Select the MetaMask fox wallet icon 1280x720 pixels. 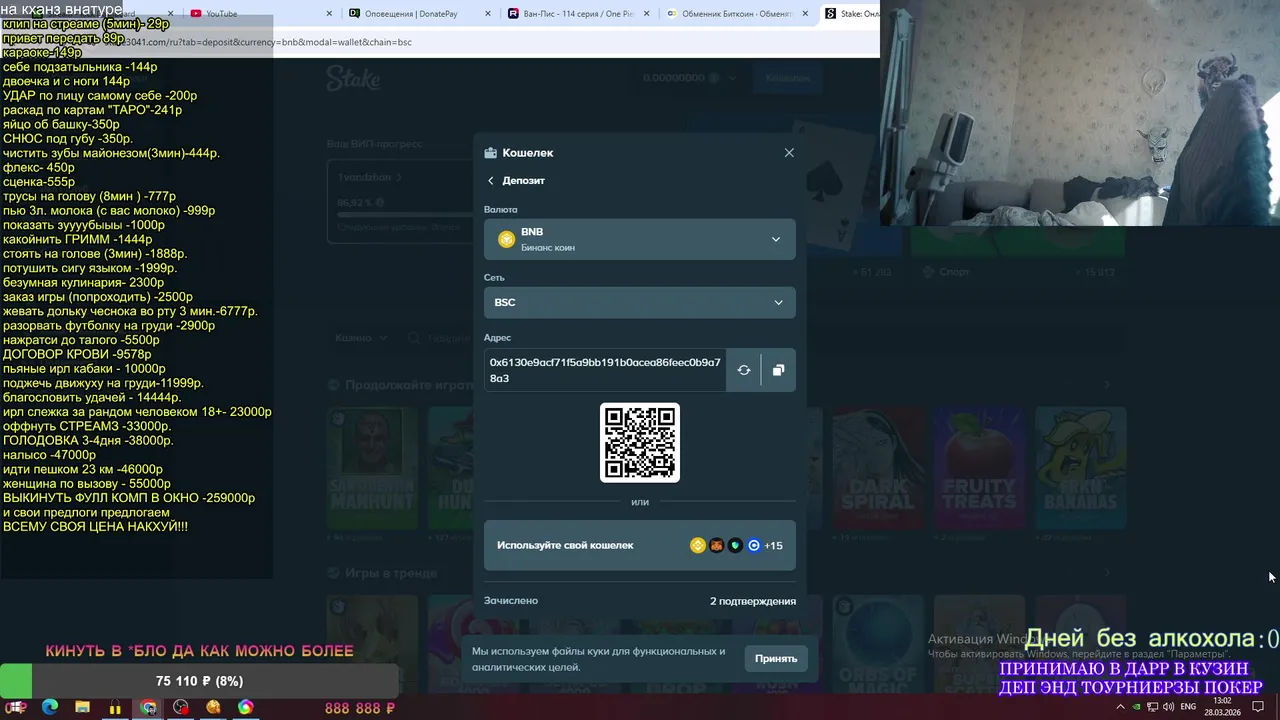(716, 546)
